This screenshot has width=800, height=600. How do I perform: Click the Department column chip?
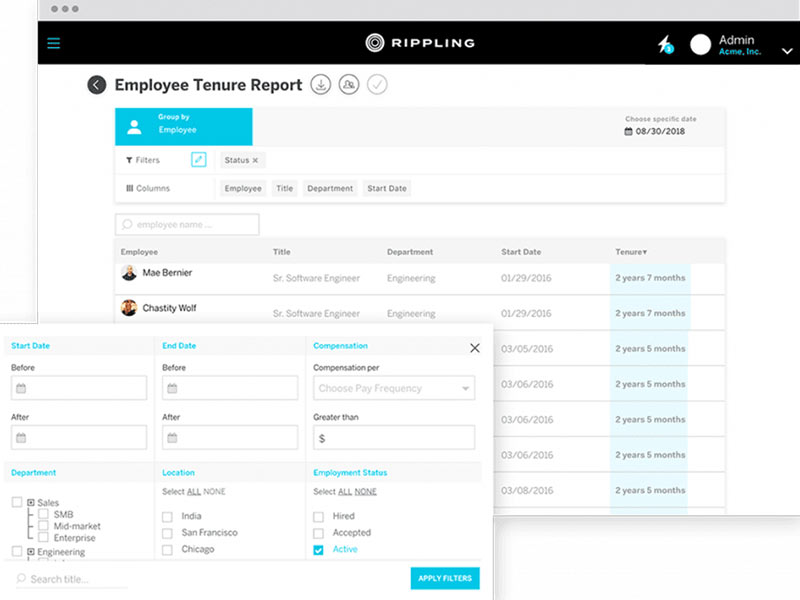330,188
